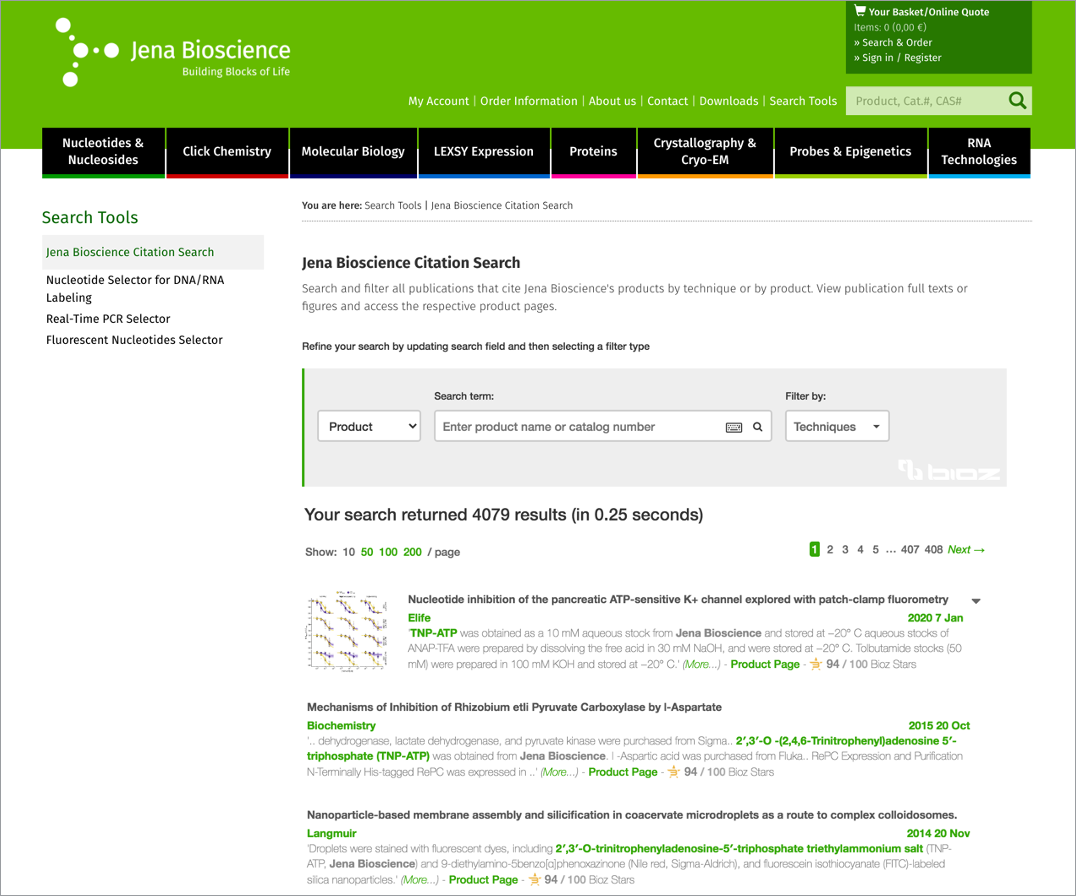Screen dimensions: 1076x896
Task: Click the header search magnifier icon
Action: pyautogui.click(x=1017, y=101)
